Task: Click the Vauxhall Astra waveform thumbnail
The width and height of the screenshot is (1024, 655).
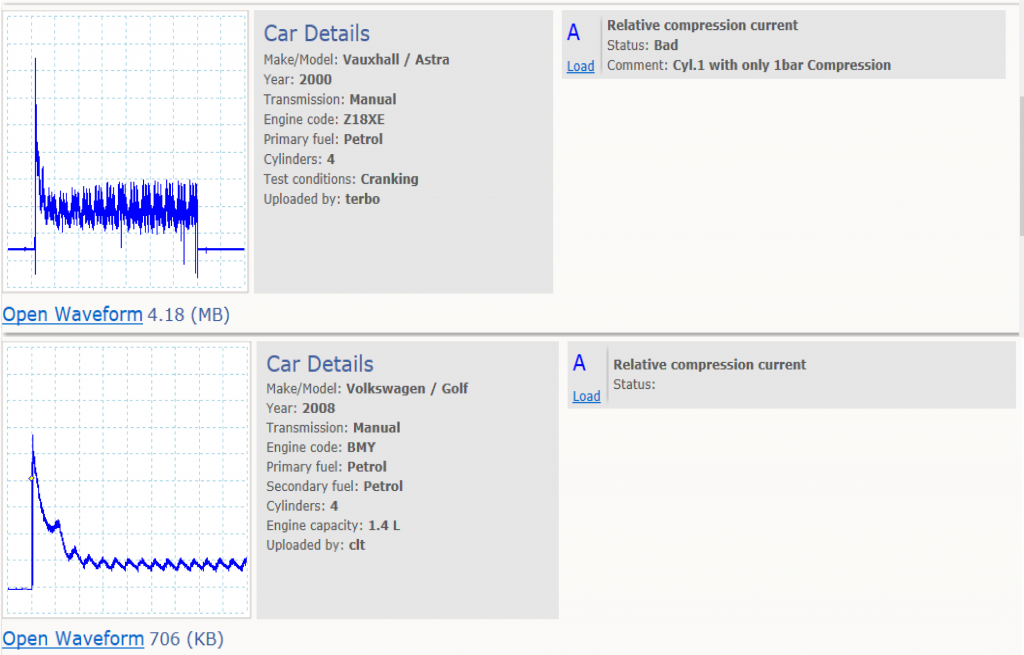Action: [x=126, y=152]
